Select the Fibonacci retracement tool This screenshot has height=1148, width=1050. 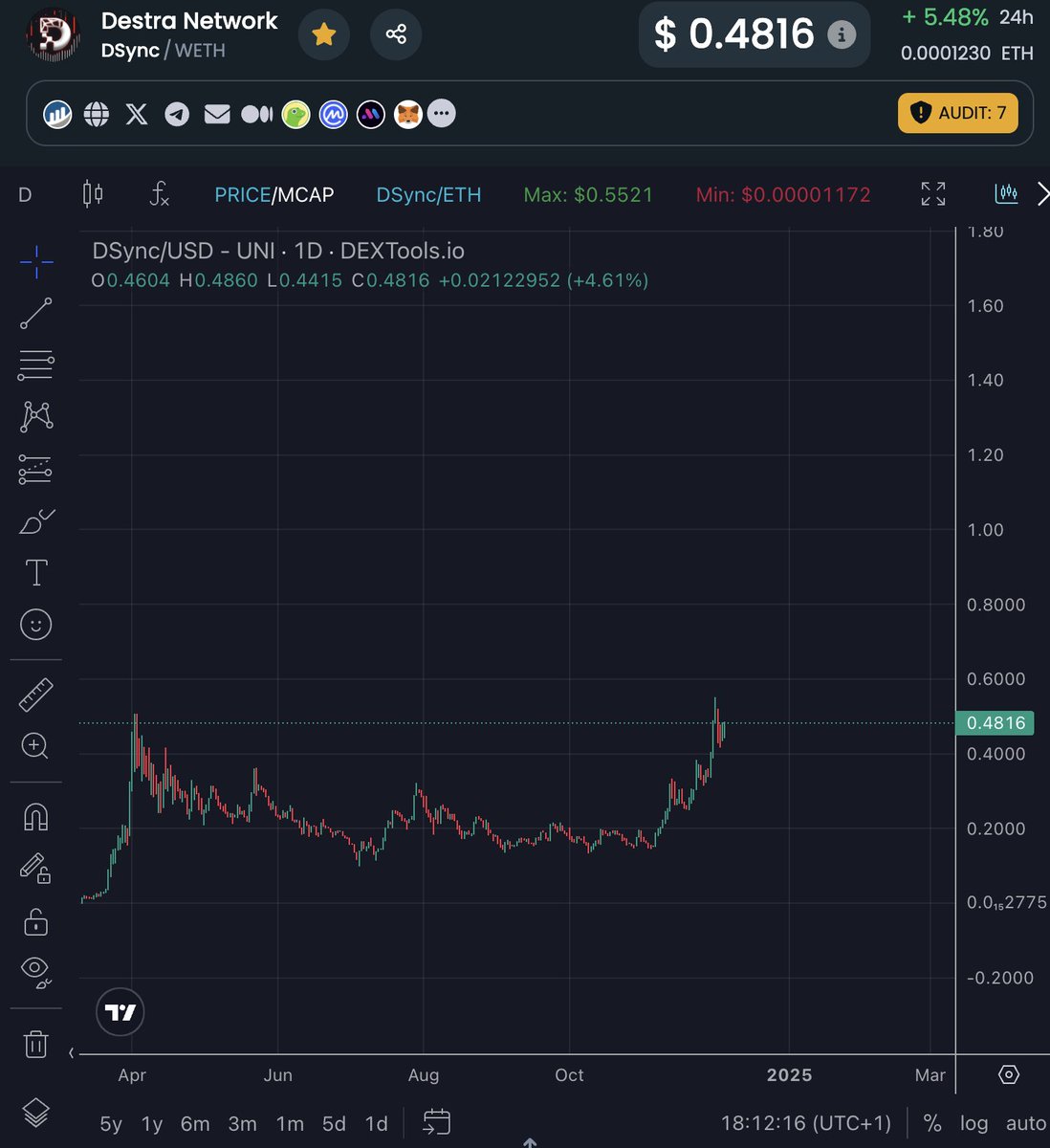[36, 364]
